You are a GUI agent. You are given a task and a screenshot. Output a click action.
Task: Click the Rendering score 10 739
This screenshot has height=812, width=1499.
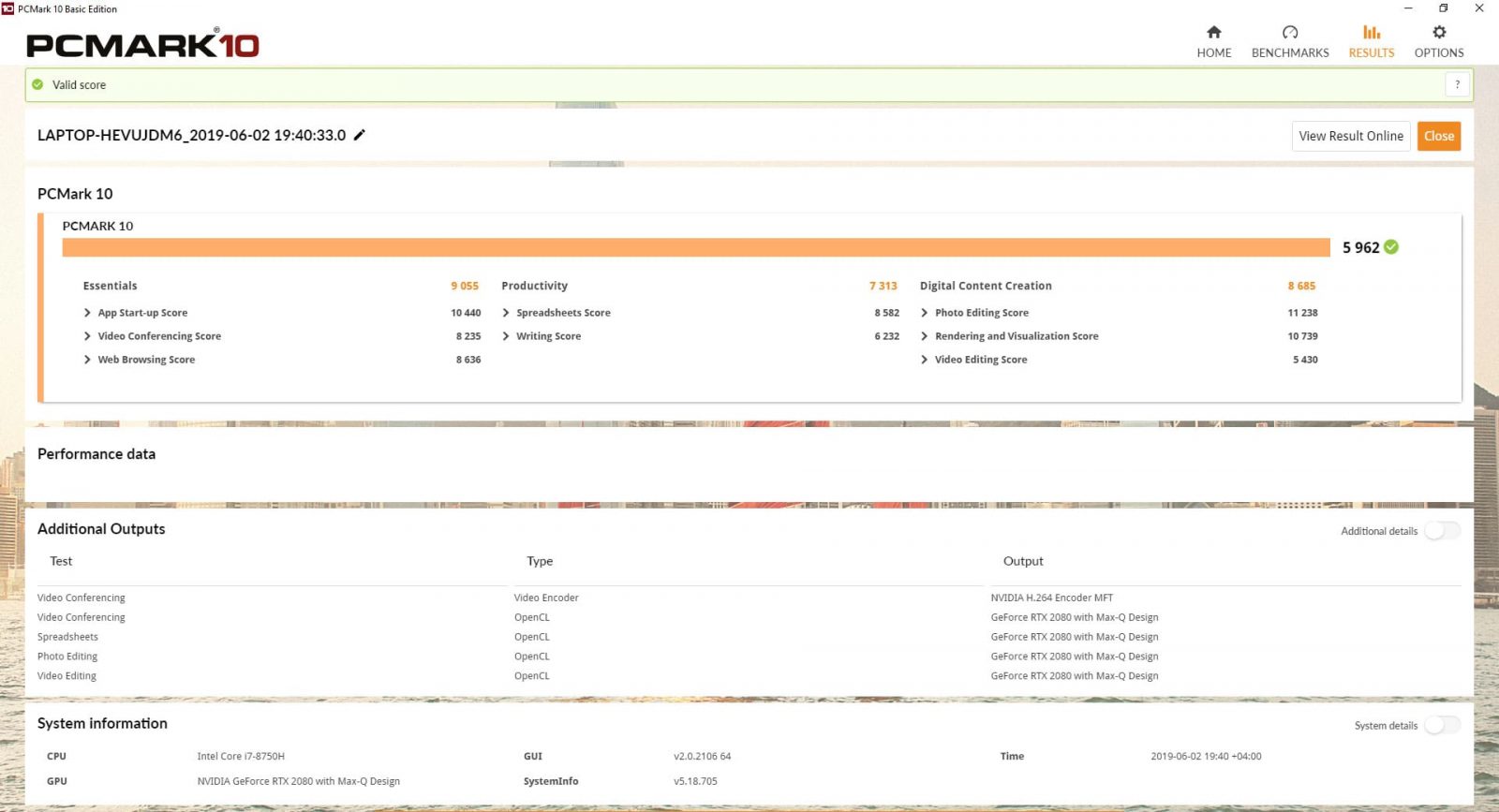pos(1302,336)
